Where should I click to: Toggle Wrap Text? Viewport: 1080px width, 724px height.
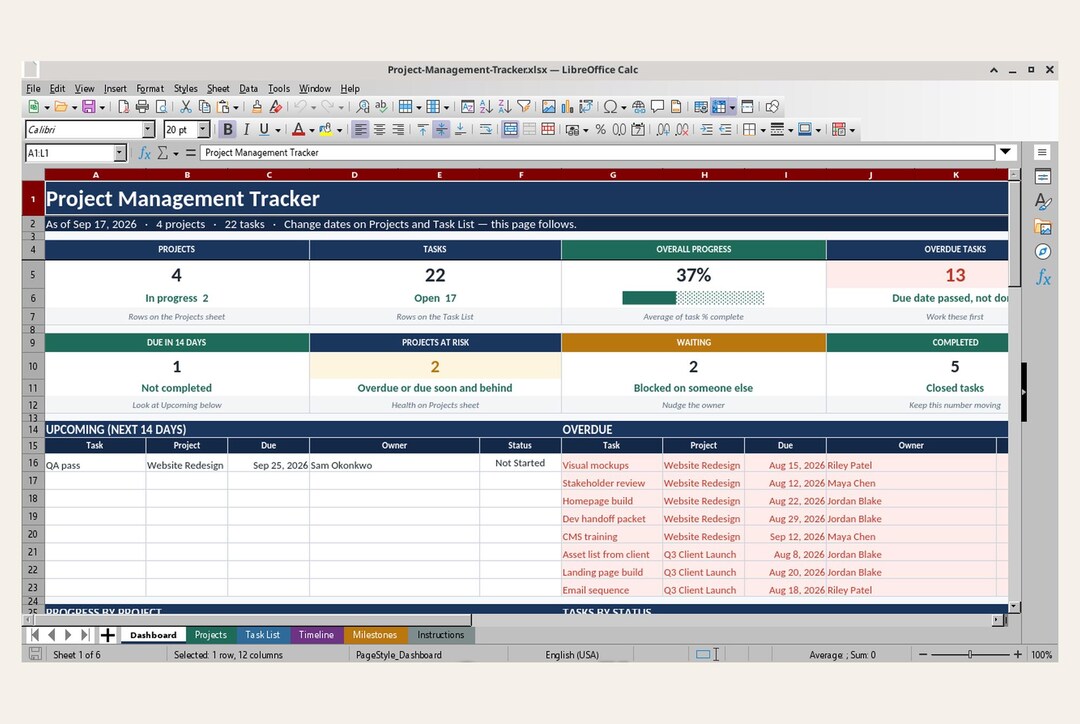click(x=486, y=130)
